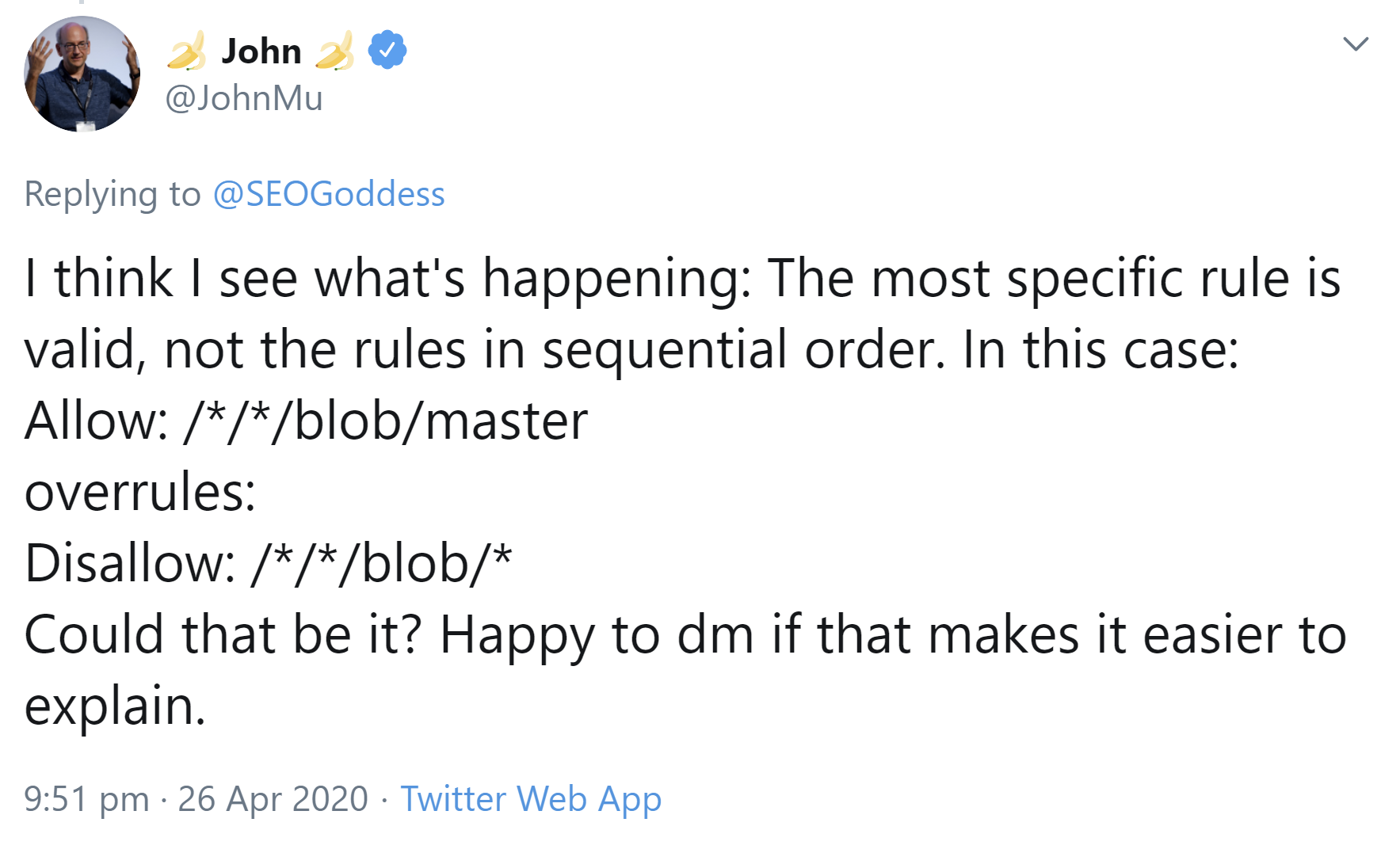The height and width of the screenshot is (849, 1400).
Task: Click the 9:51 pm timestamp
Action: tap(86, 798)
